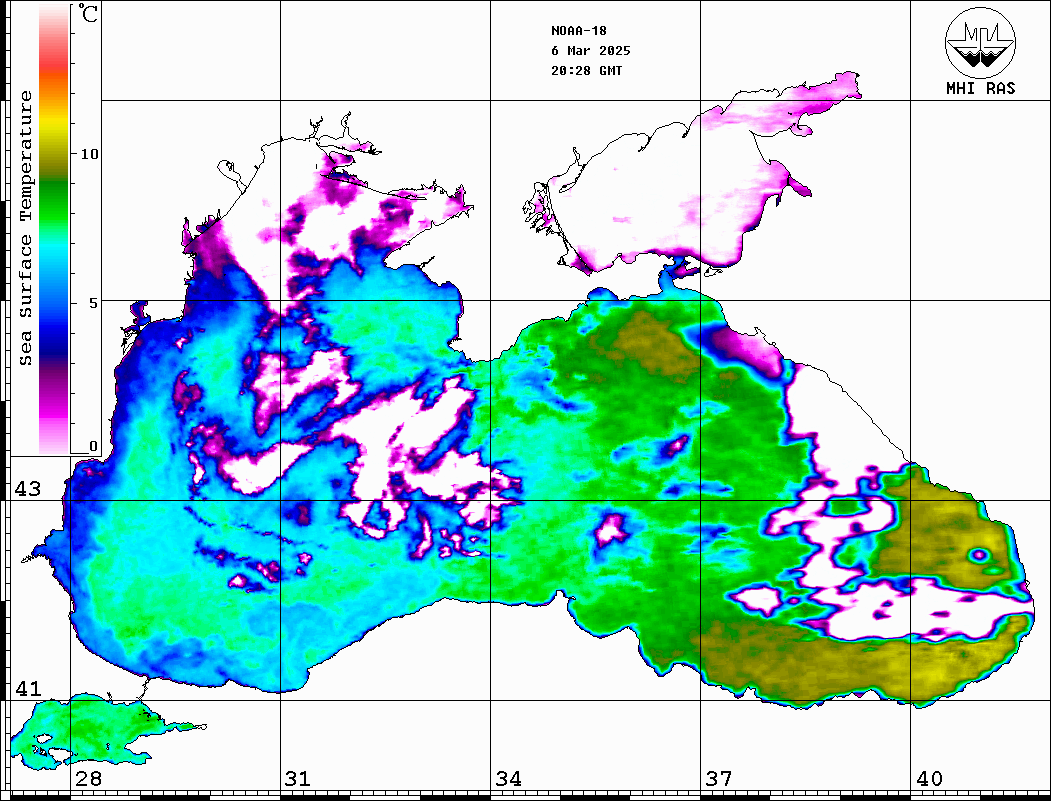Viewport: 1051px width, 801px height.
Task: Click the longitude label '31'
Action: [298, 779]
